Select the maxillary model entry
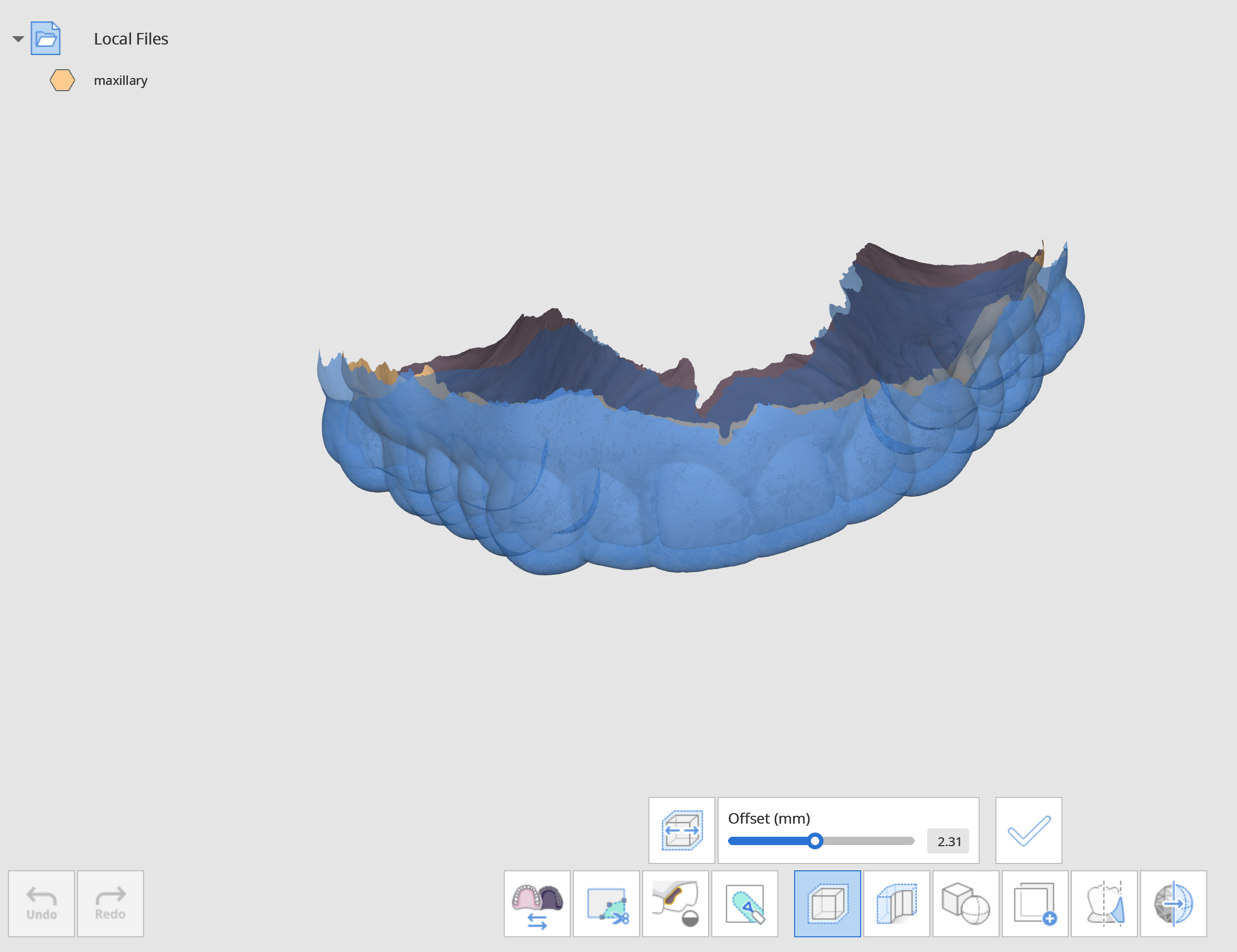 (121, 80)
